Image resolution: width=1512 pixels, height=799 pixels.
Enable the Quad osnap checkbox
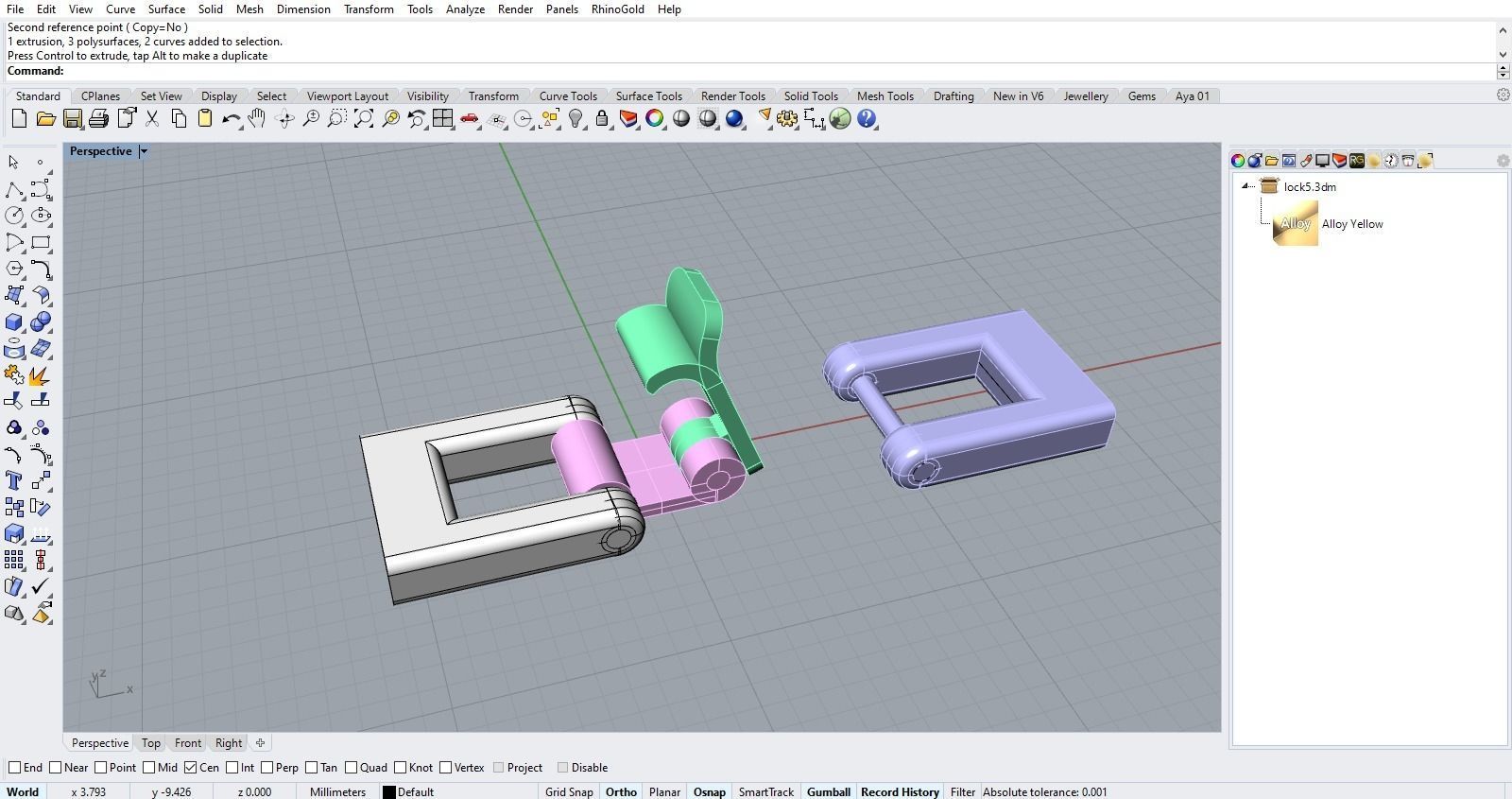(x=352, y=768)
